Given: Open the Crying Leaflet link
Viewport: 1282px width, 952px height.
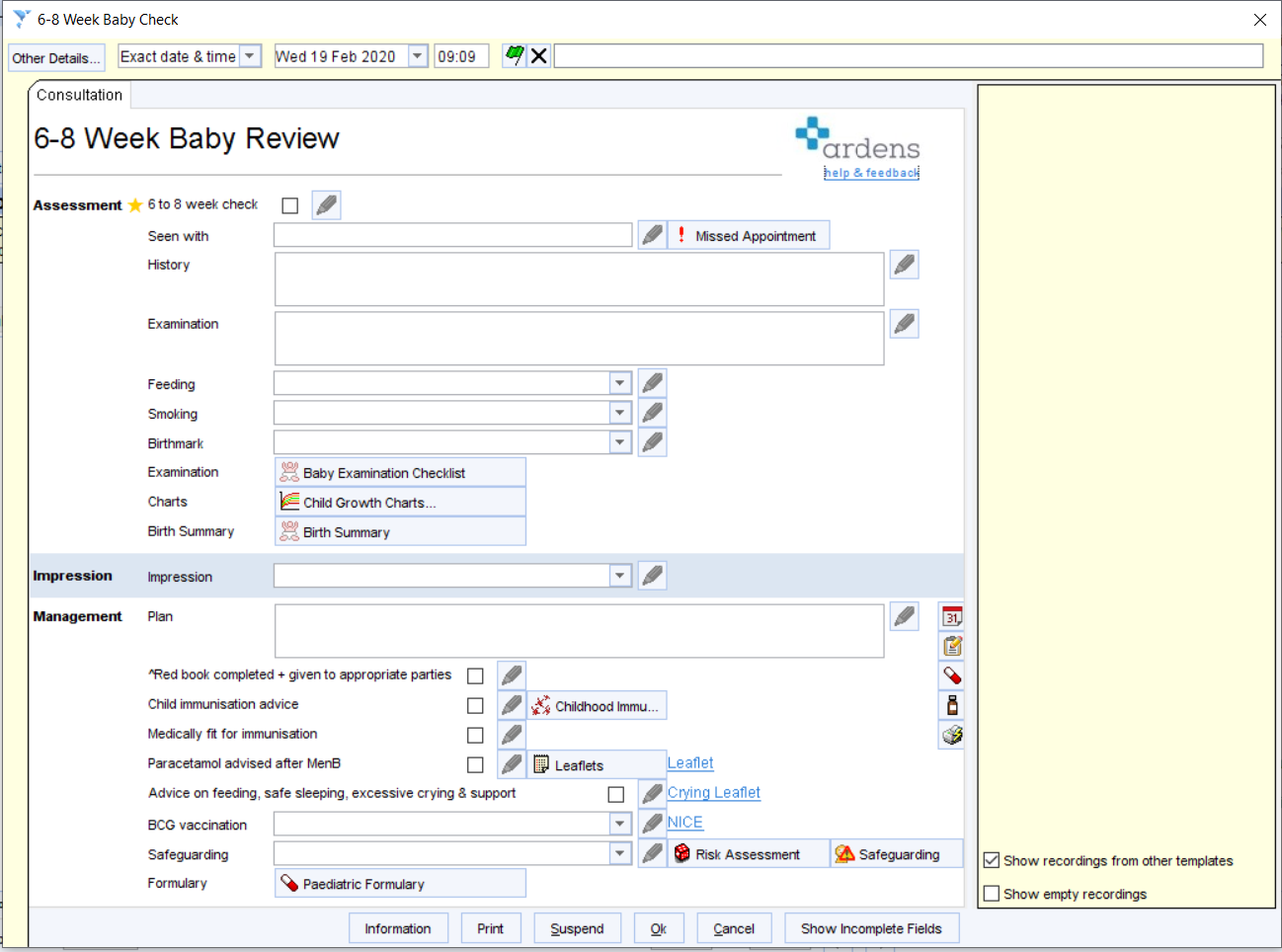Looking at the screenshot, I should coord(713,792).
